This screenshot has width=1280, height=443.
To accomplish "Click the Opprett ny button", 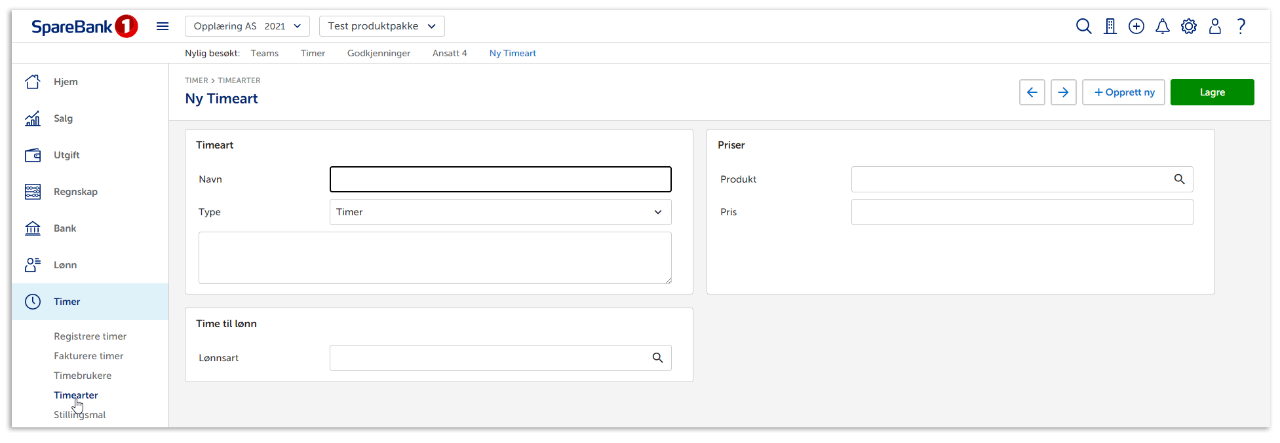I will coord(1123,92).
